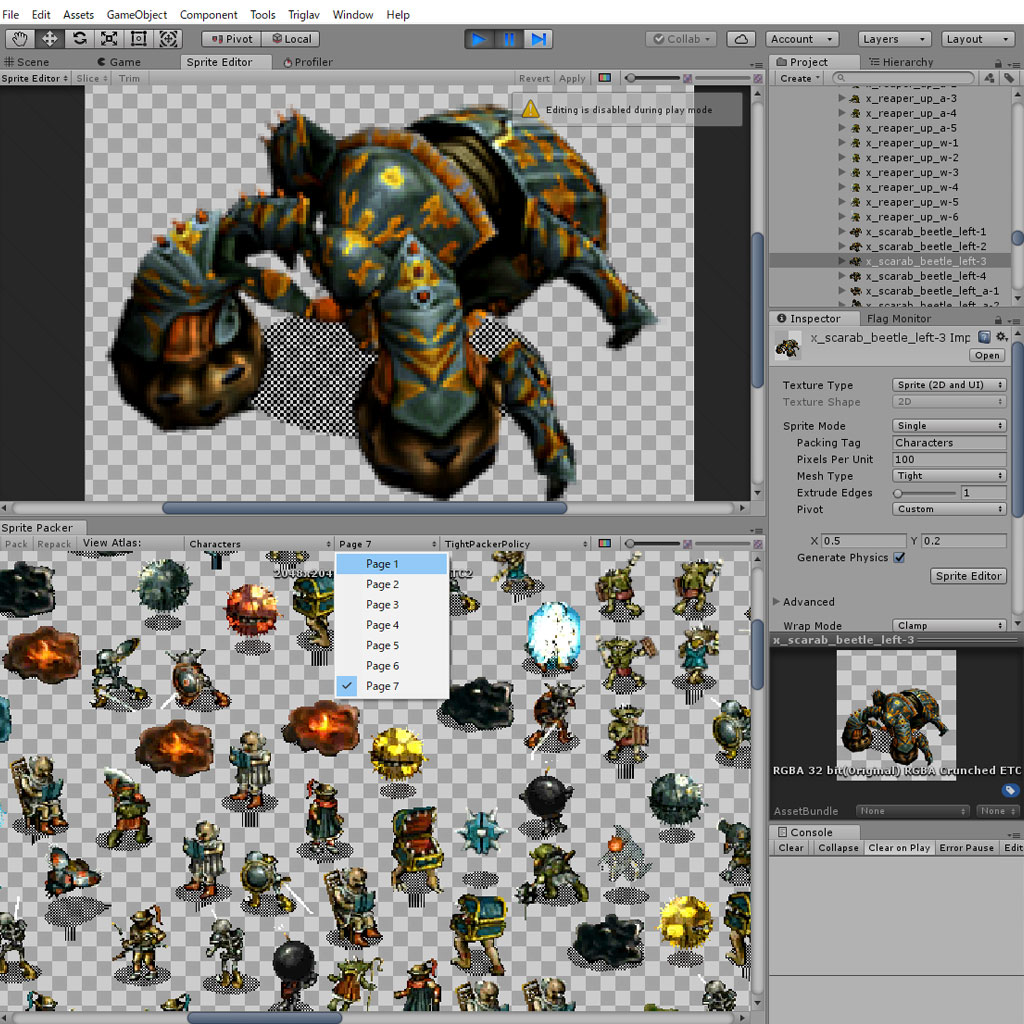
Task: Select the Move tool
Action: 50,39
